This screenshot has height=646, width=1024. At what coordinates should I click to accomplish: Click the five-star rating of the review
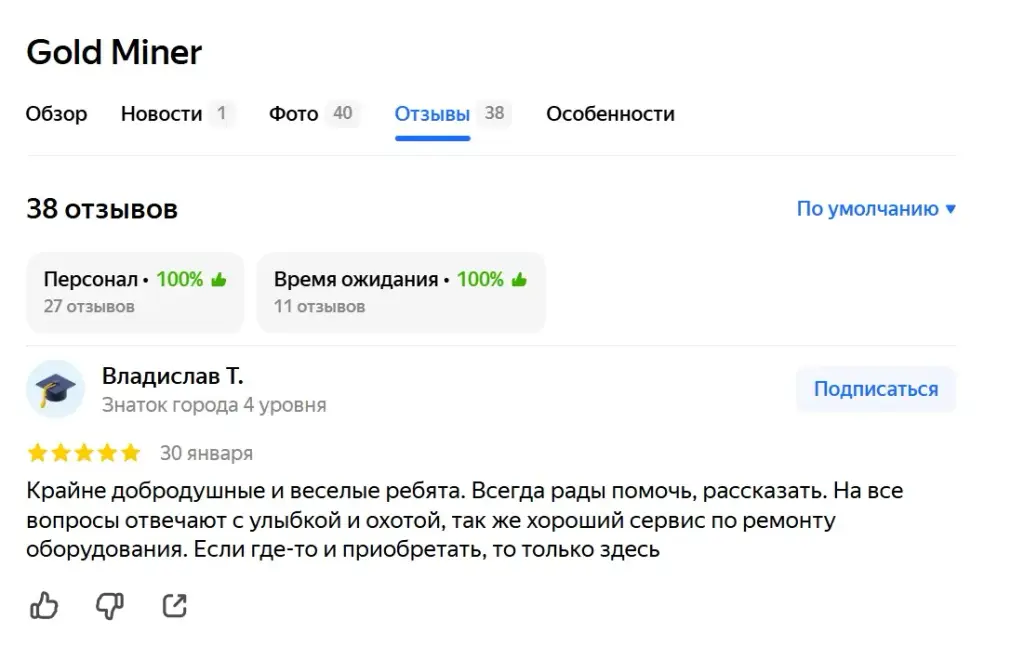pyautogui.click(x=84, y=453)
